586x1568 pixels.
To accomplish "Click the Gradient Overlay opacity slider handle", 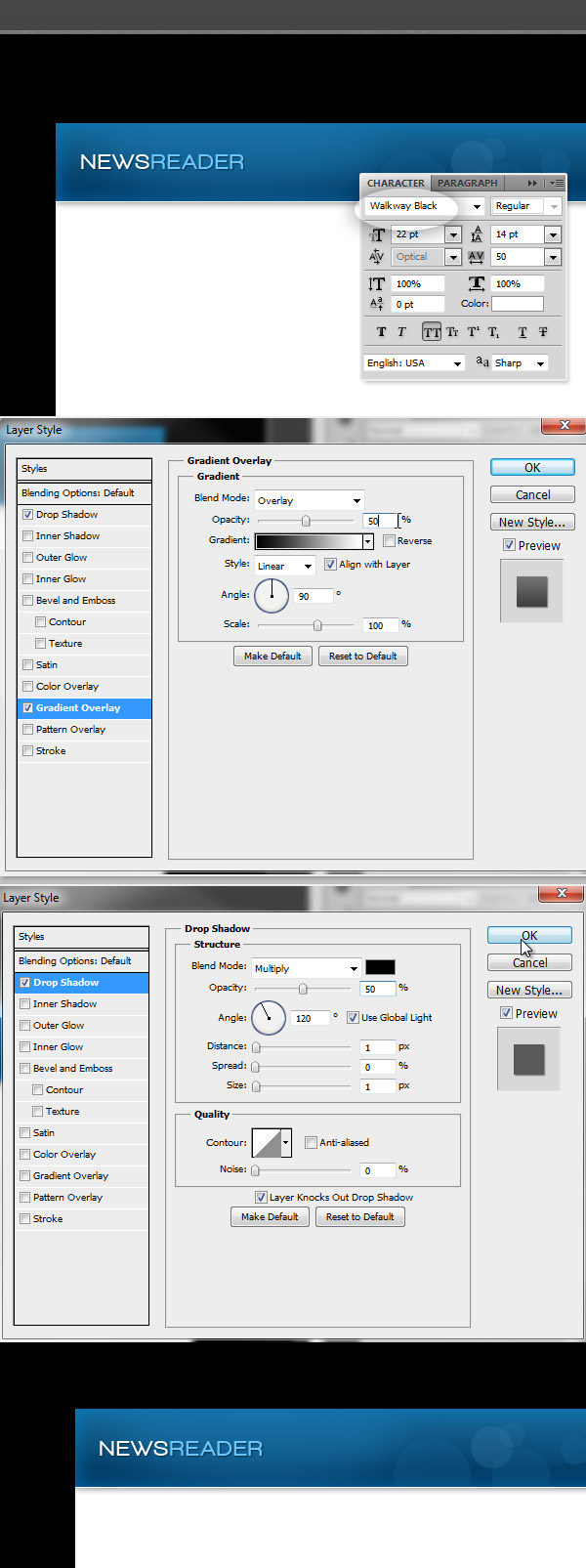I will pyautogui.click(x=306, y=521).
